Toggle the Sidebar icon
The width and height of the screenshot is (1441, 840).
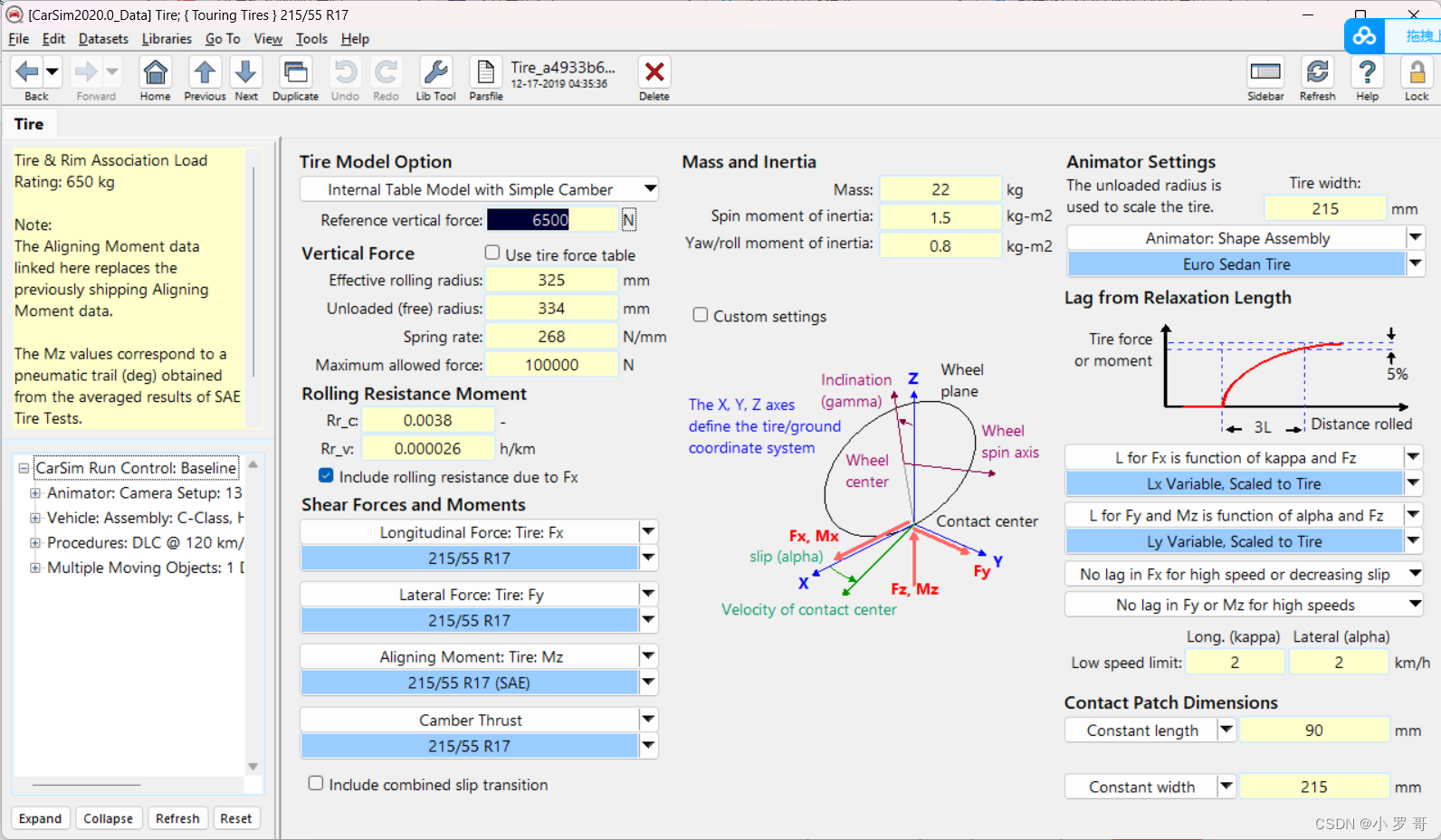point(1265,72)
